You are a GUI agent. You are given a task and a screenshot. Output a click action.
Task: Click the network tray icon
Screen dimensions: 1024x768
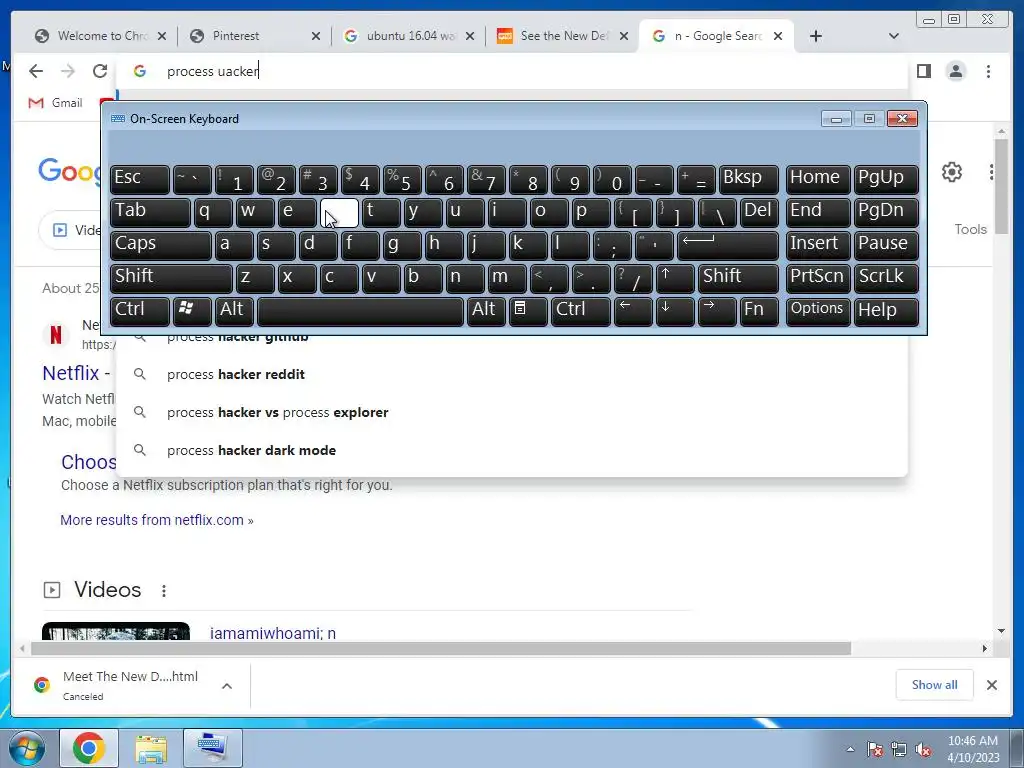[x=899, y=750]
